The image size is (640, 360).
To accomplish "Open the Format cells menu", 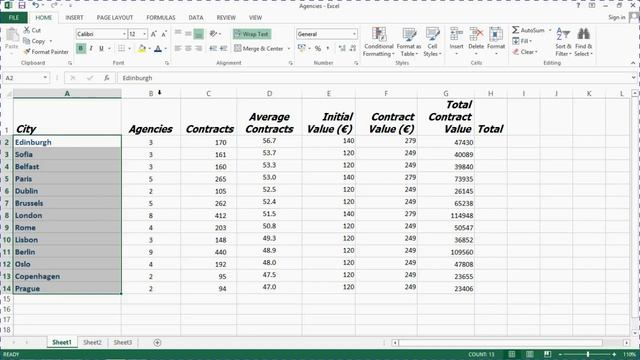I will click(496, 41).
